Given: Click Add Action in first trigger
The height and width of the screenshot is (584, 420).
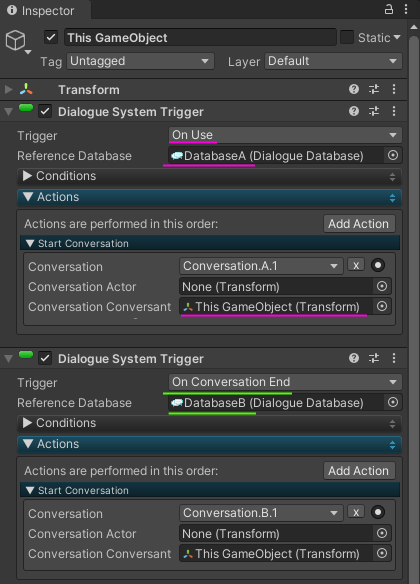Looking at the screenshot, I should point(359,224).
